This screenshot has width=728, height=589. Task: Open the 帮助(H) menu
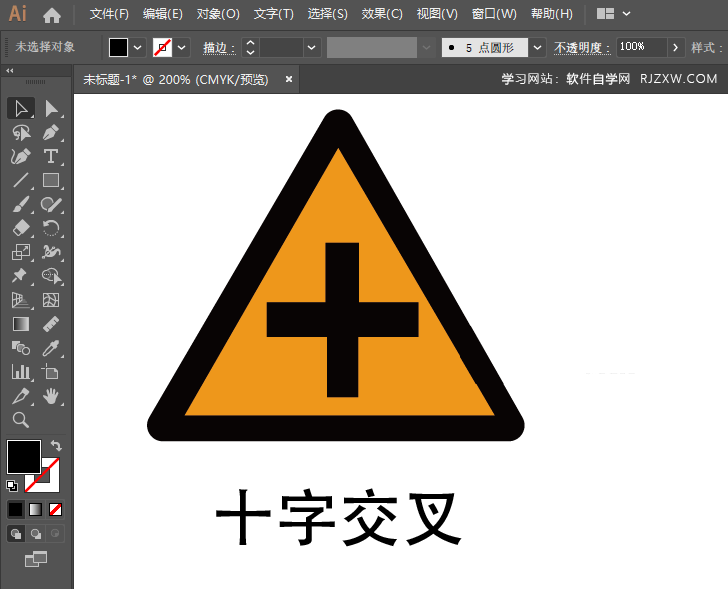coord(552,14)
